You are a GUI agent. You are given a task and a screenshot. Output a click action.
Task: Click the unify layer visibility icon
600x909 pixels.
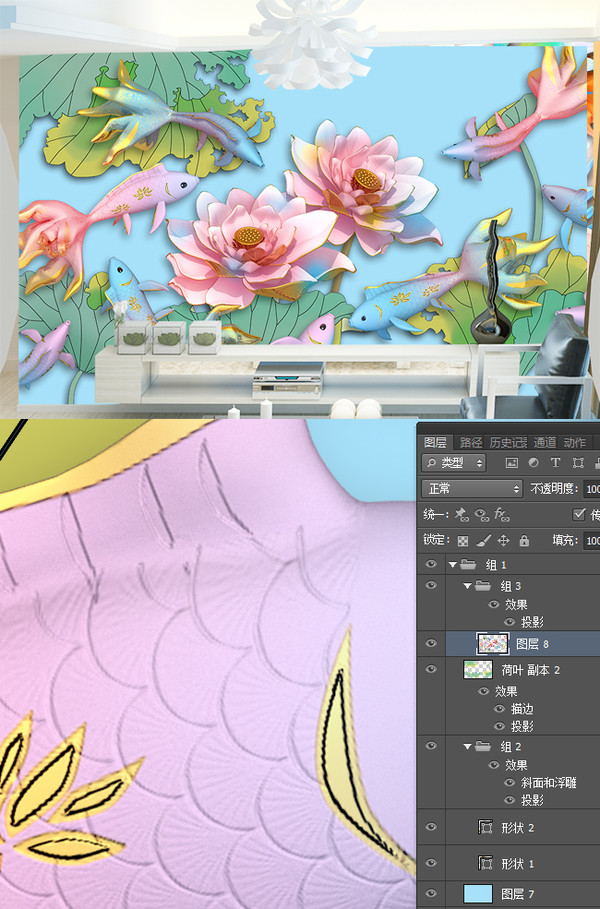pos(482,514)
